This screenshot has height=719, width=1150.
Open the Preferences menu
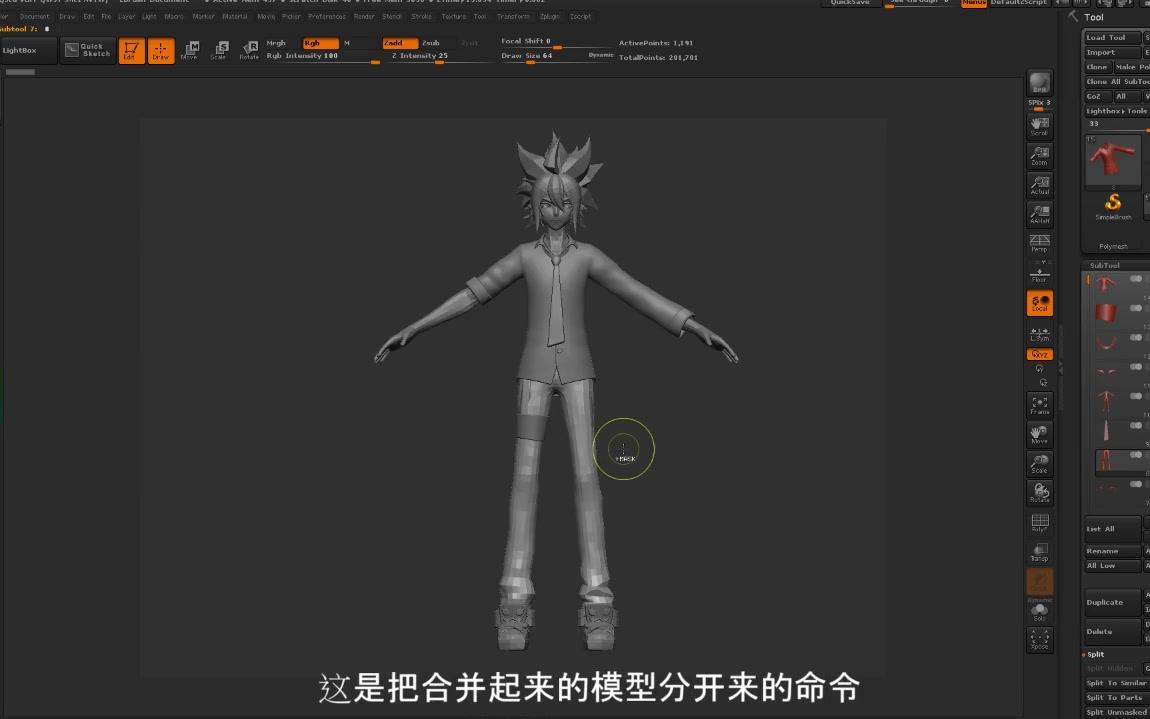[x=326, y=16]
